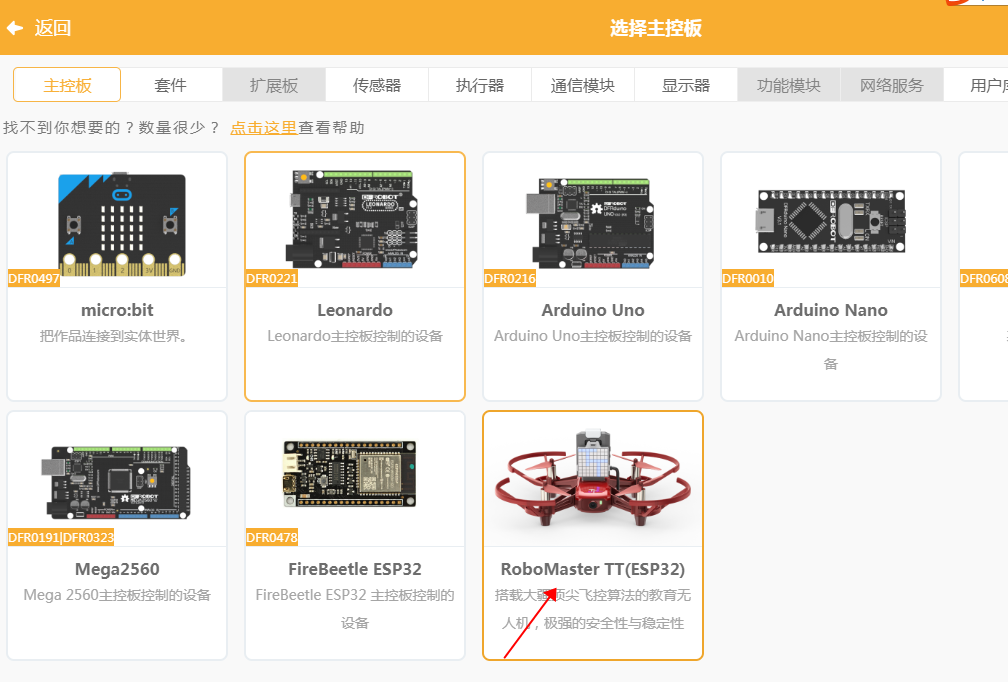Image resolution: width=1008 pixels, height=682 pixels.
Task: Click the partially visible DFR0608 board card
Action: (984, 276)
